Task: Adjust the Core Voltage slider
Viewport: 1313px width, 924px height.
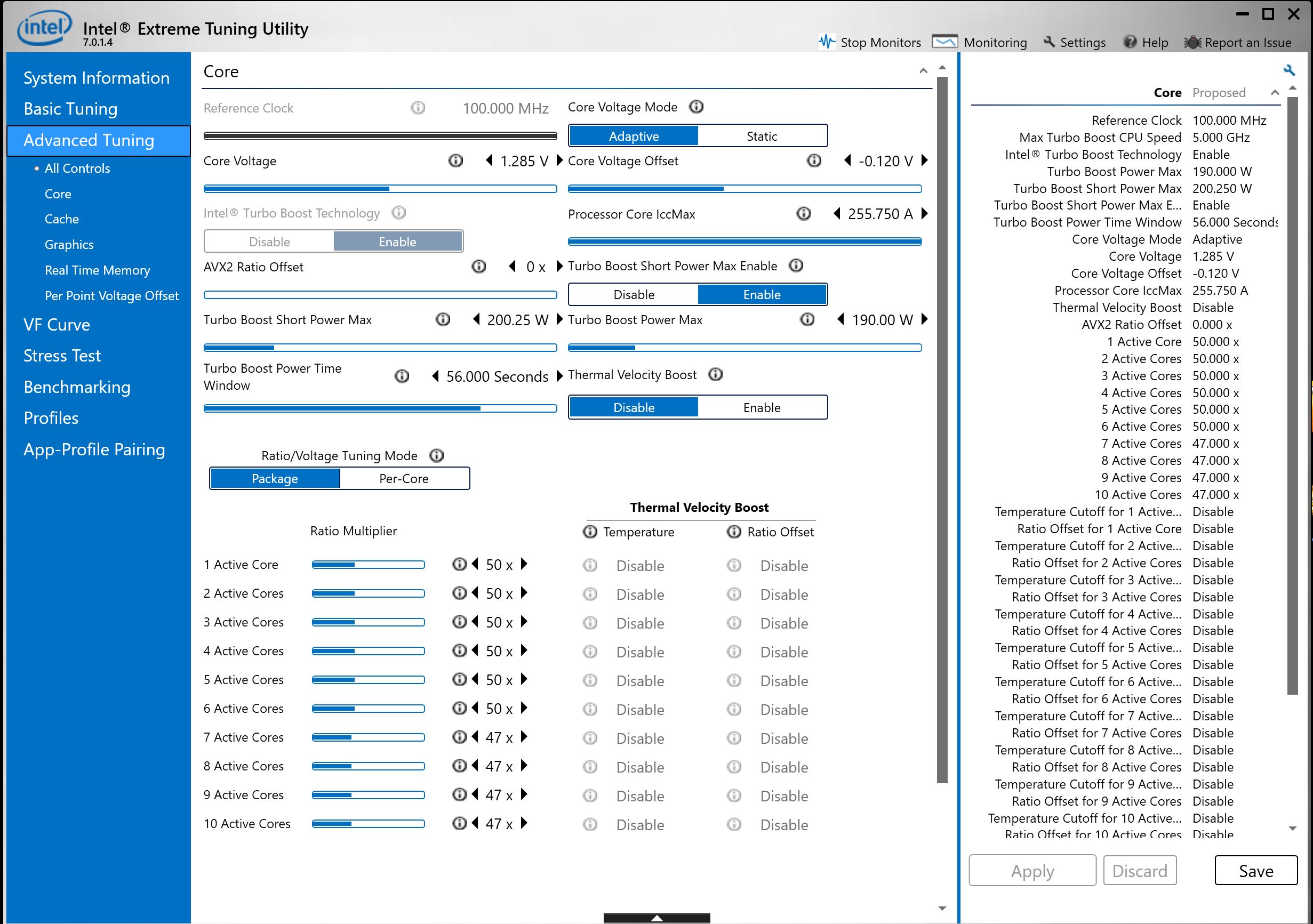Action: (x=380, y=189)
